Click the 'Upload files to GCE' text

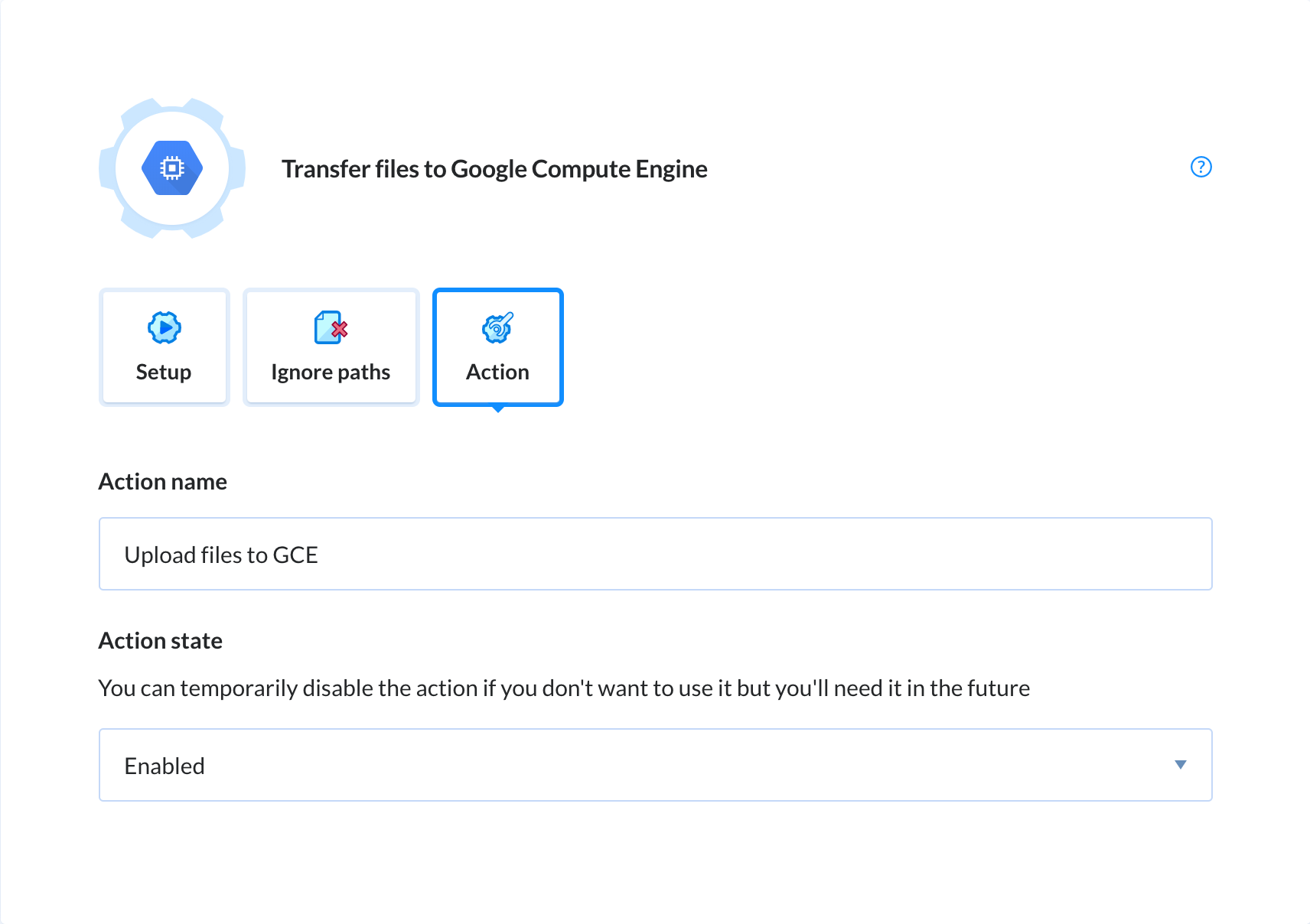point(221,555)
